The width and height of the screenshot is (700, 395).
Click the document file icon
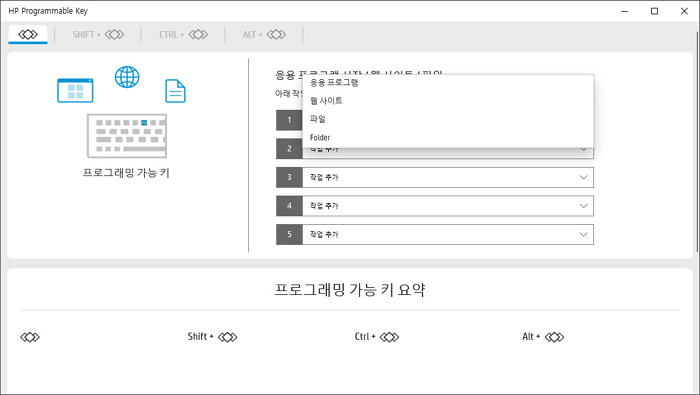click(175, 91)
